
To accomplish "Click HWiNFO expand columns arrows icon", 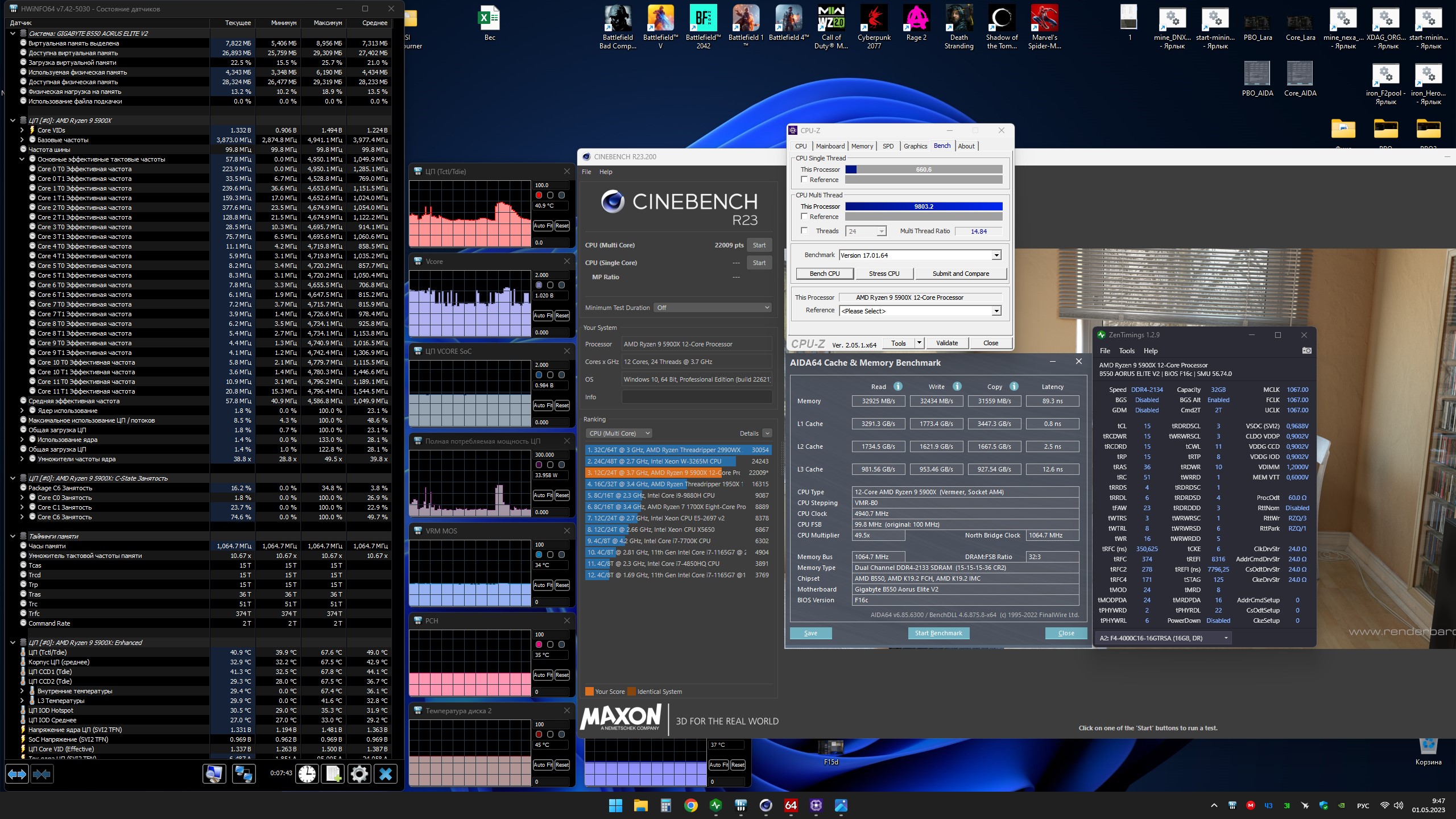I will (16, 774).
